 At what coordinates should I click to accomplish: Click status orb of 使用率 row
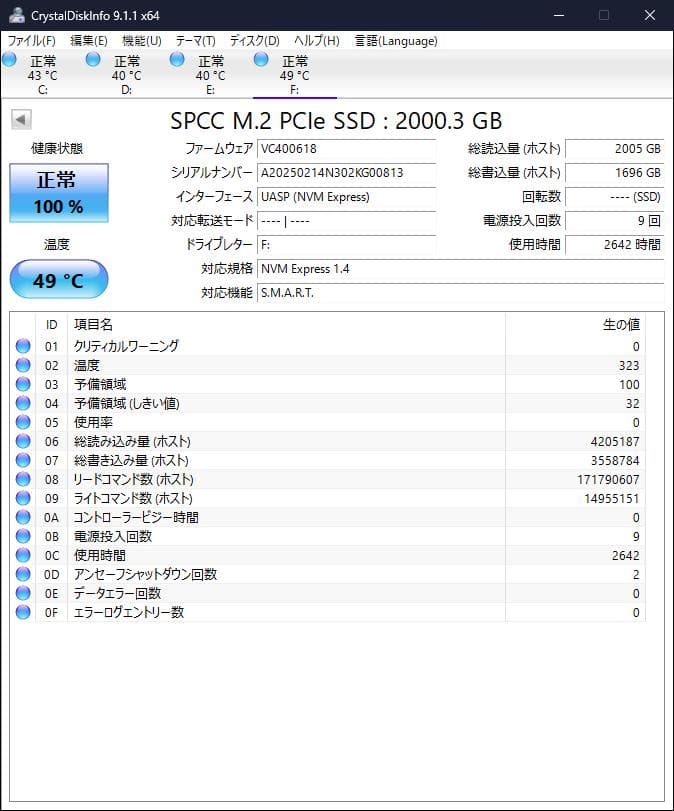click(23, 422)
